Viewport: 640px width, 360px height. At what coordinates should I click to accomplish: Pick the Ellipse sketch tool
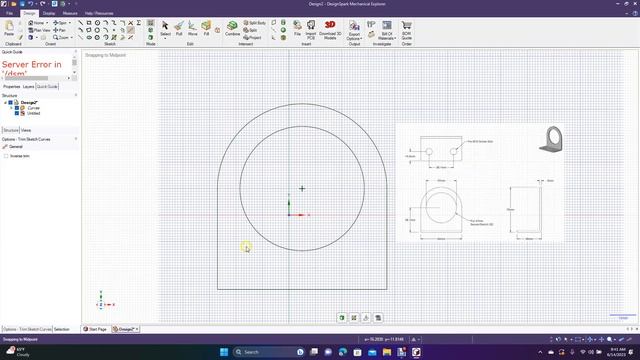tap(89, 37)
